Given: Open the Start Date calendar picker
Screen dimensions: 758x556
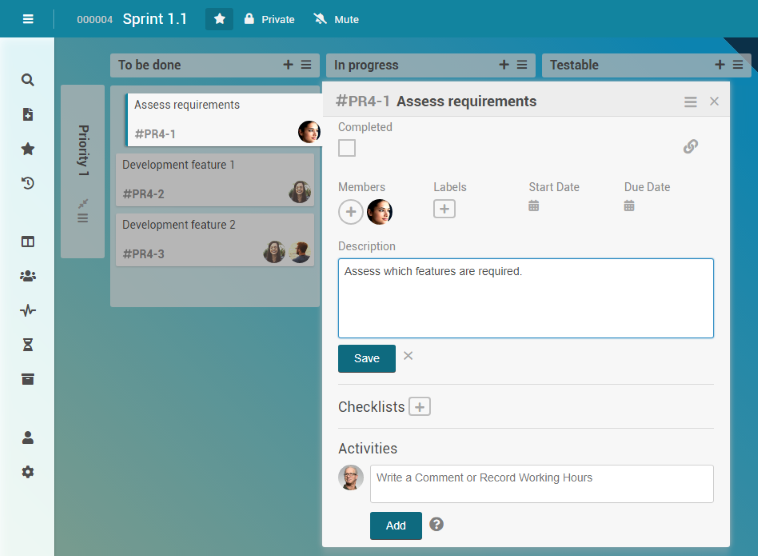Looking at the screenshot, I should point(534,206).
